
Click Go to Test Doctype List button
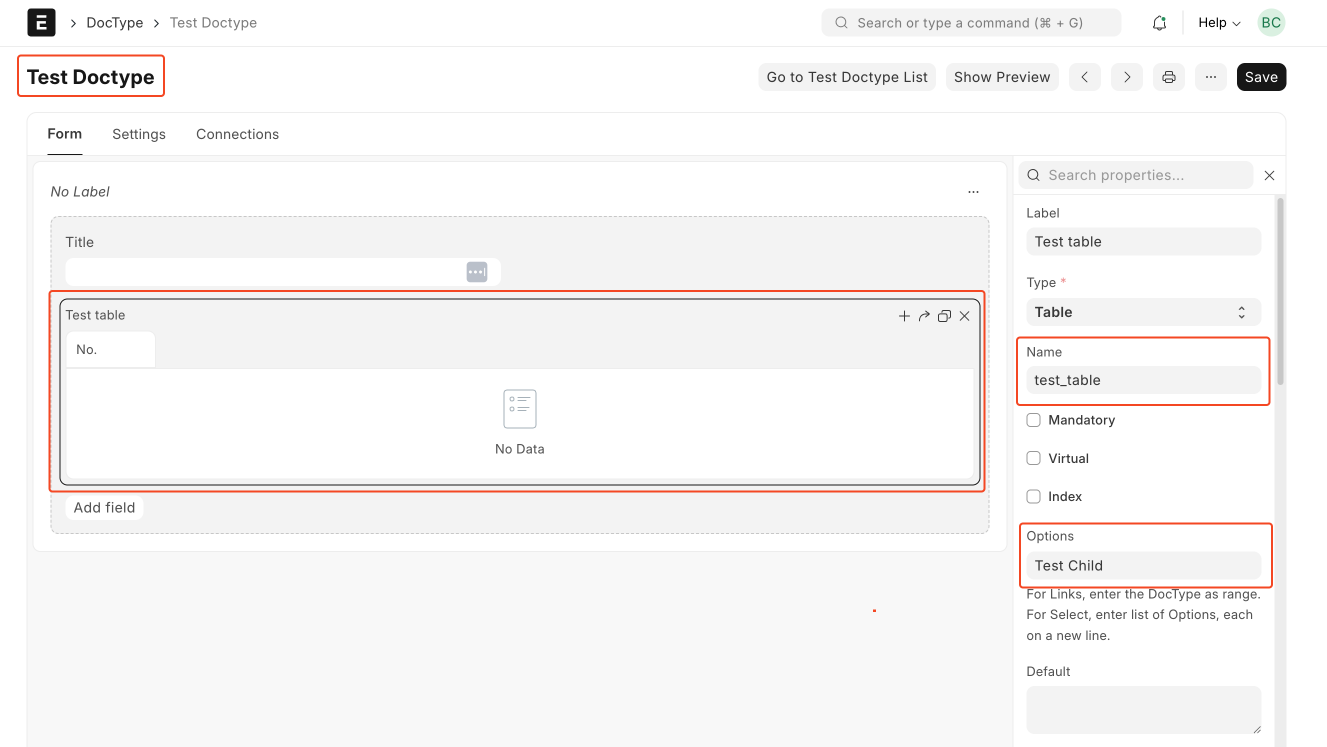pos(847,77)
